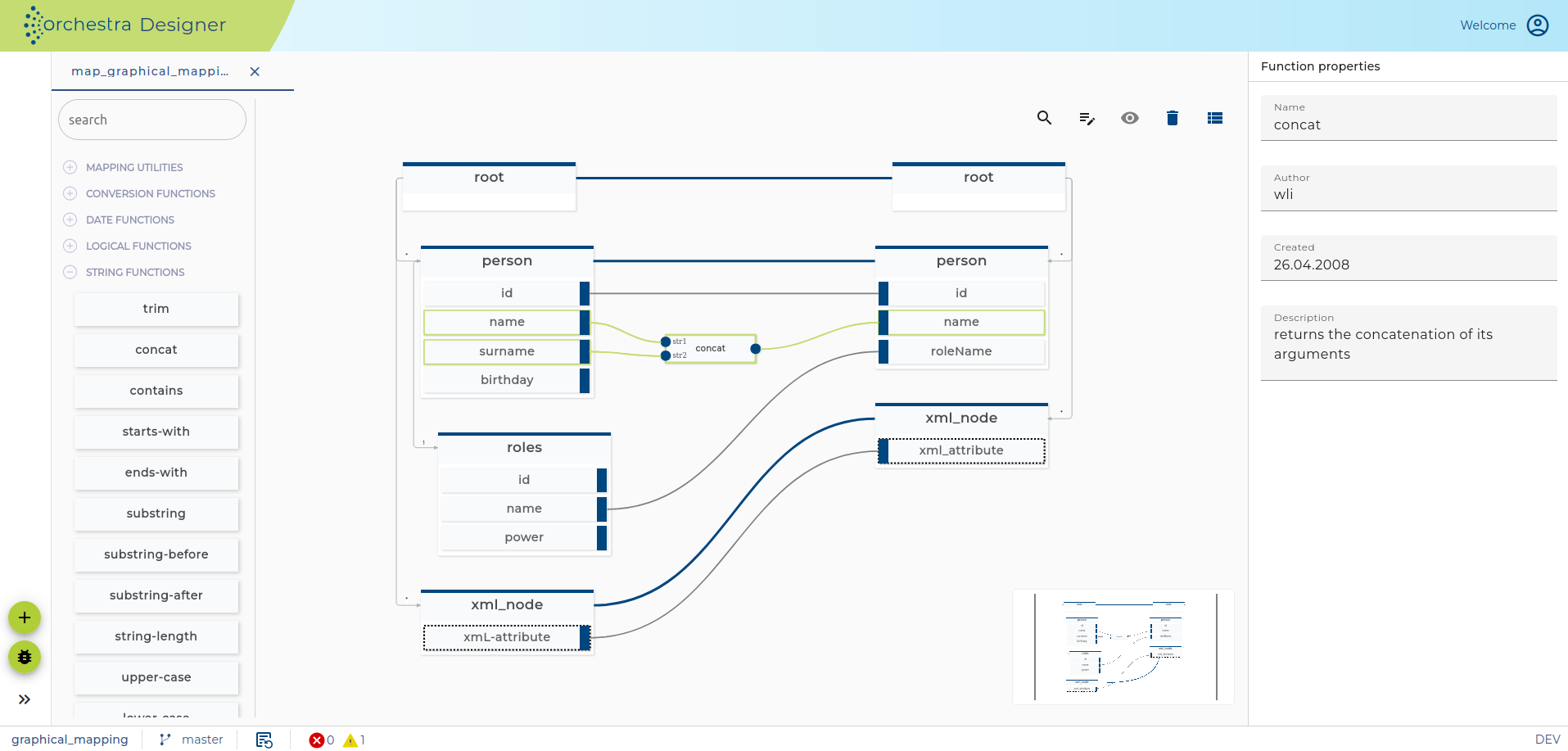Click the roles node header
The width and height of the screenshot is (1568, 751).
pyautogui.click(x=524, y=447)
